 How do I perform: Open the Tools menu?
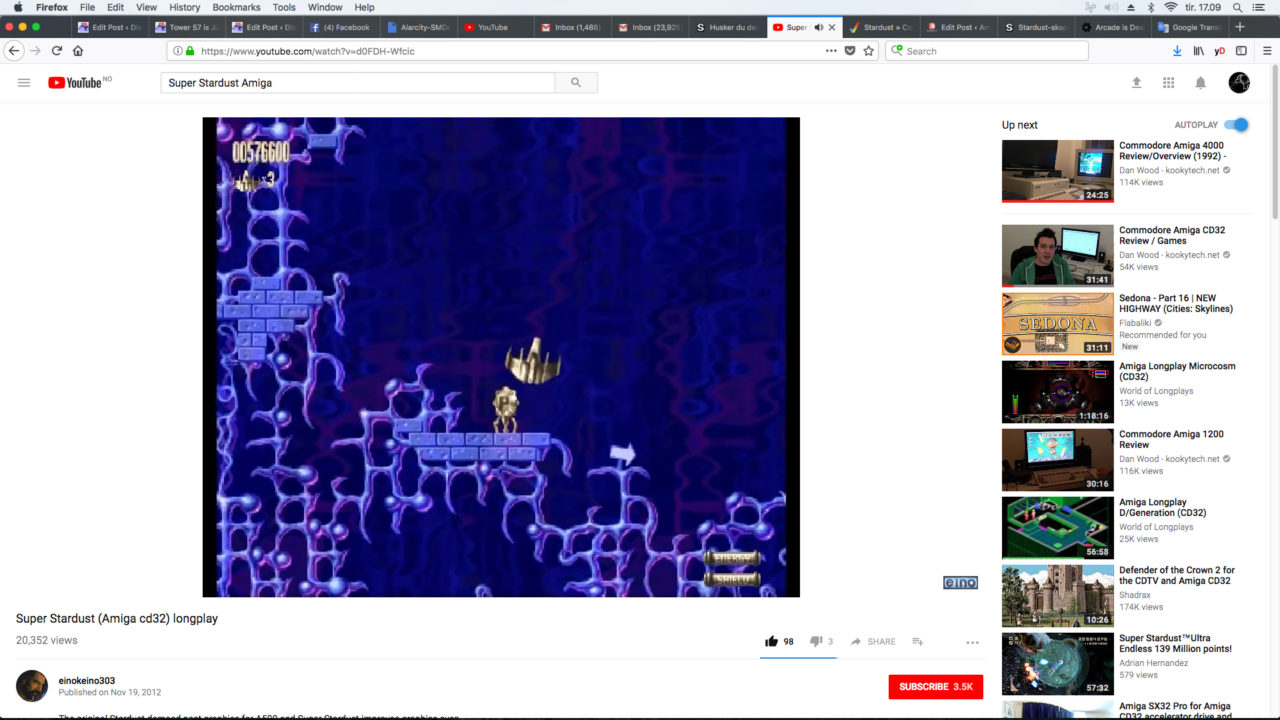(284, 7)
